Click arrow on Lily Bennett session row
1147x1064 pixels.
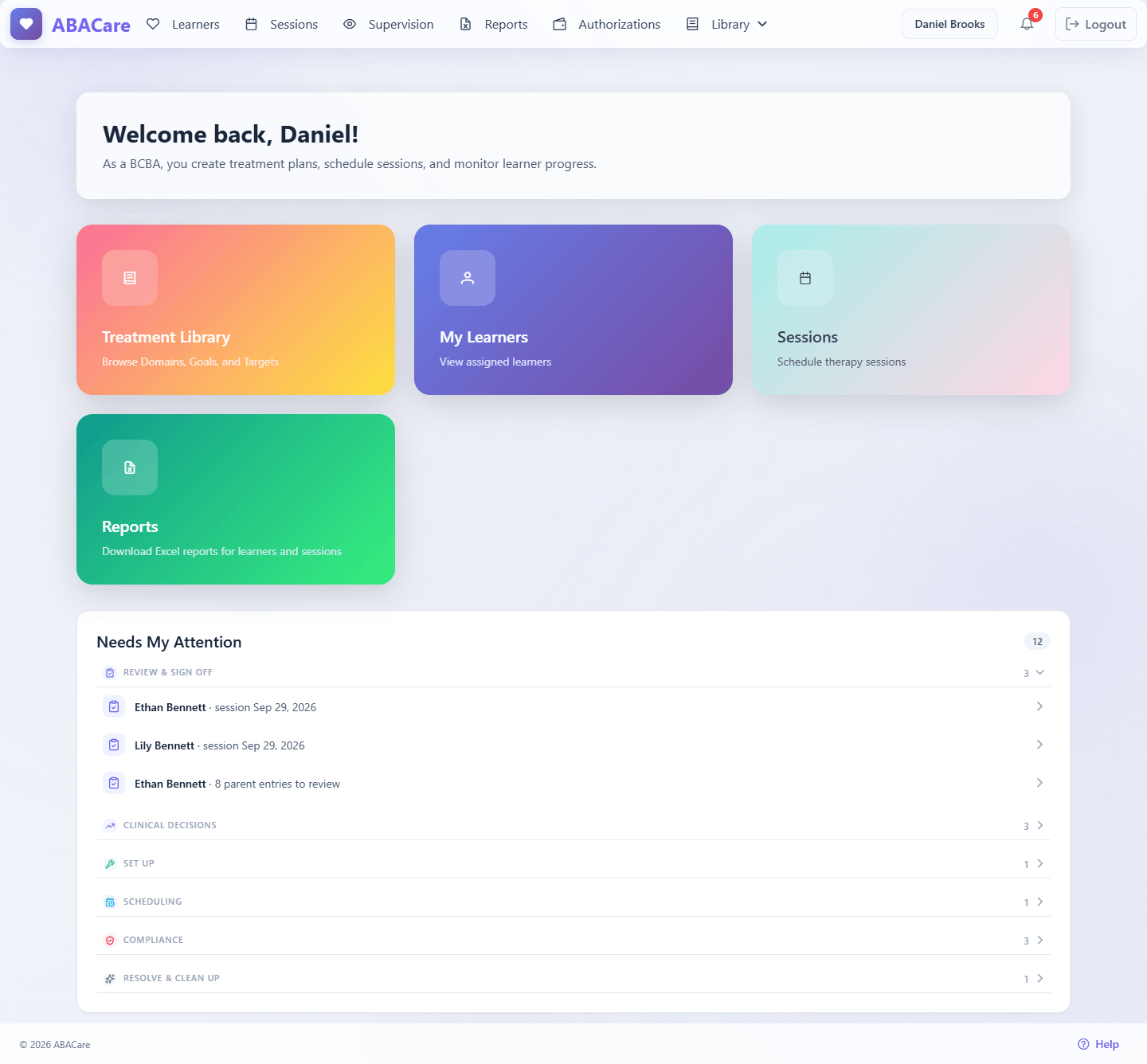(1039, 745)
